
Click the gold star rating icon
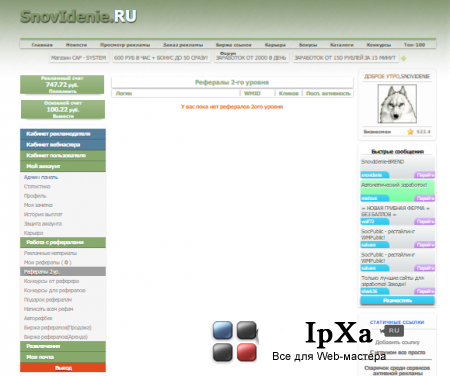click(410, 132)
